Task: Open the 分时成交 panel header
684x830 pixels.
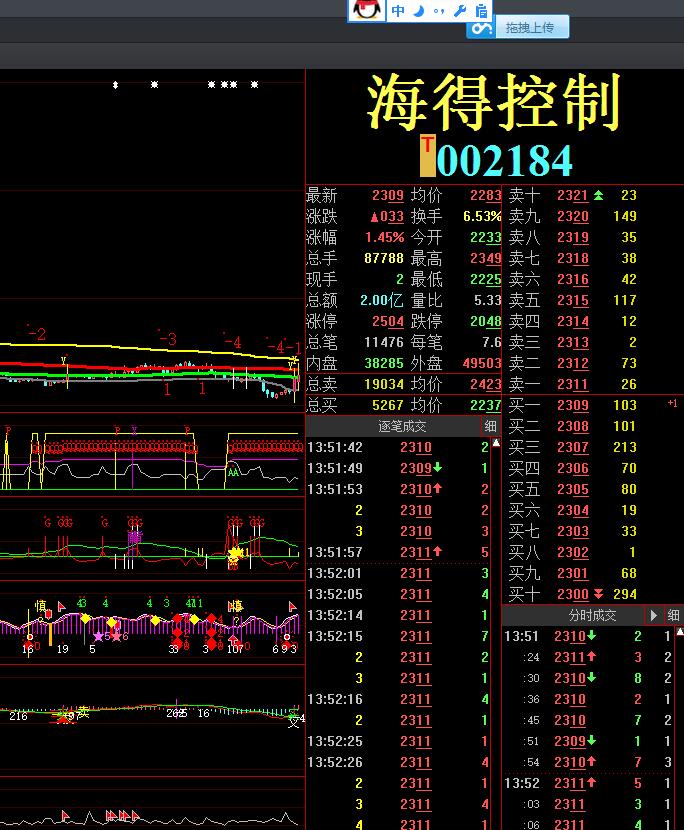Action: coord(592,615)
